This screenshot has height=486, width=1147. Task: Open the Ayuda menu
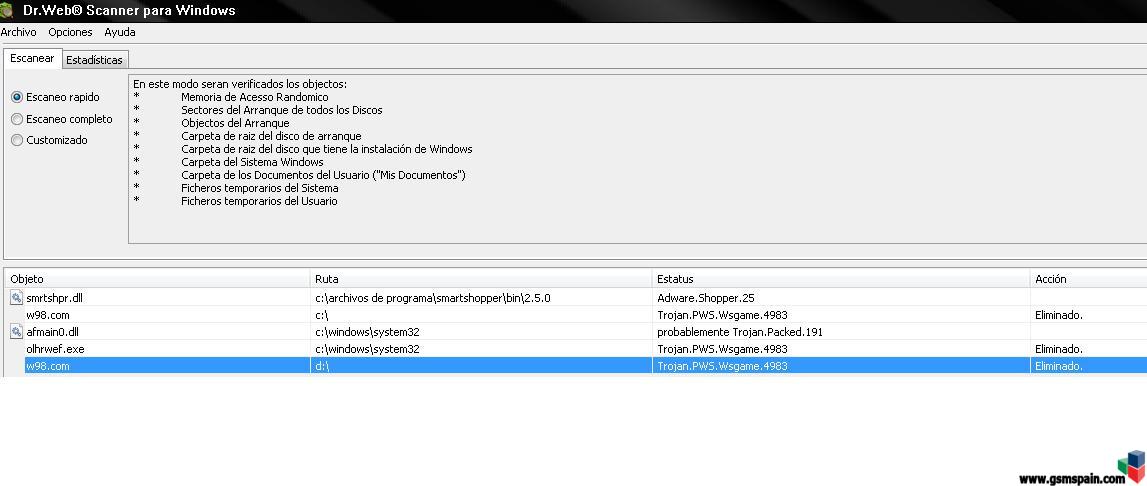(120, 32)
